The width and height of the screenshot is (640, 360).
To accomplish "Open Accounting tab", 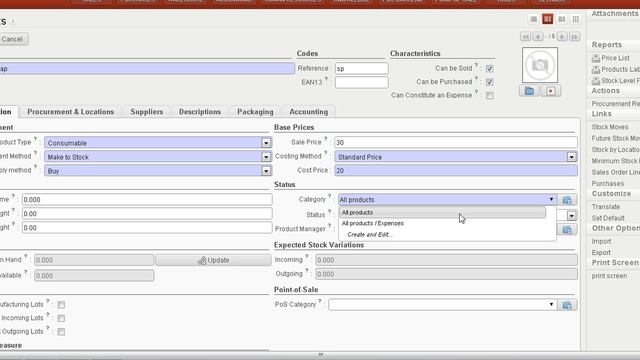I will coord(309,111).
